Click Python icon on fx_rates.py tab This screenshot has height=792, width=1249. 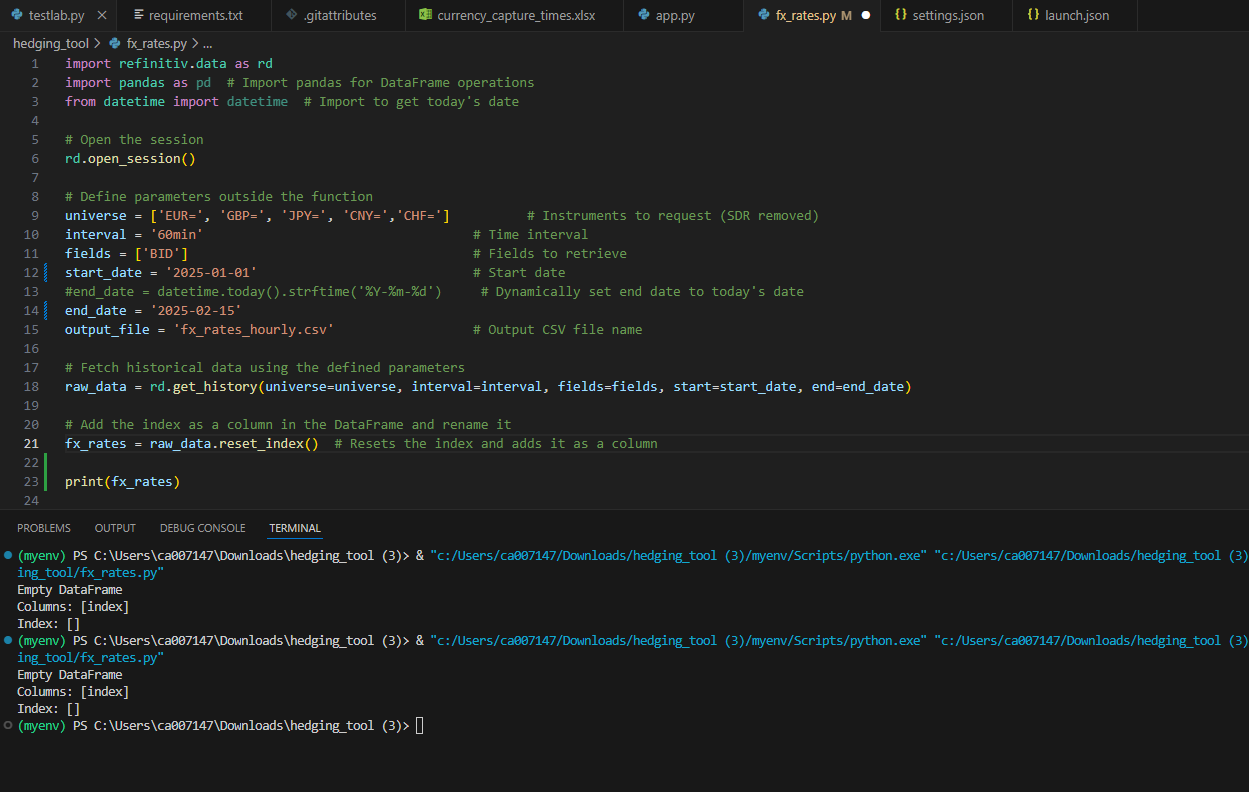pyautogui.click(x=764, y=15)
